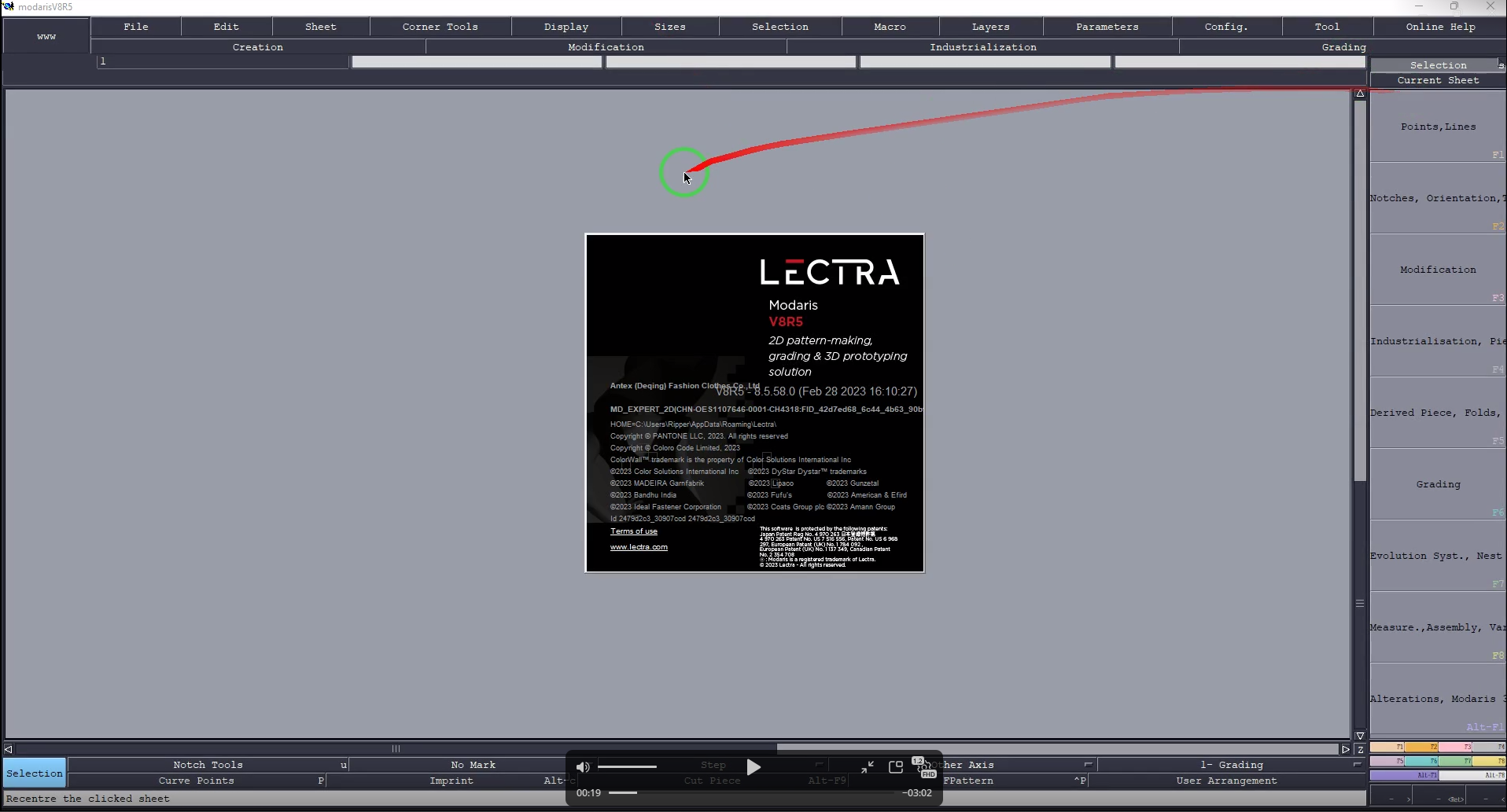Click the horizontal scrollbar left arrow
The height and width of the screenshot is (812, 1507).
9,749
